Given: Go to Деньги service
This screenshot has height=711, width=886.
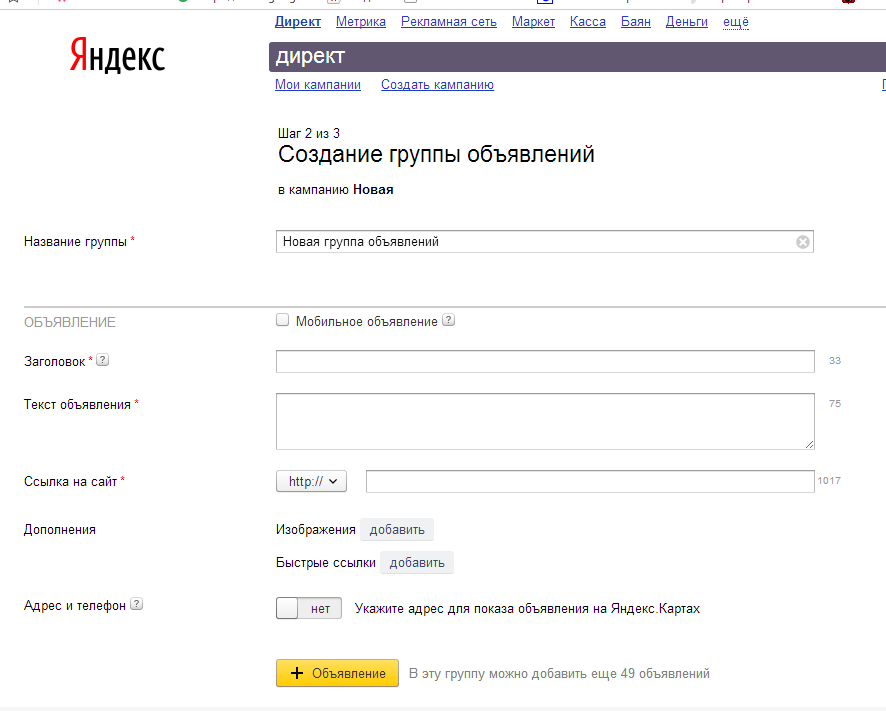Looking at the screenshot, I should (x=687, y=21).
